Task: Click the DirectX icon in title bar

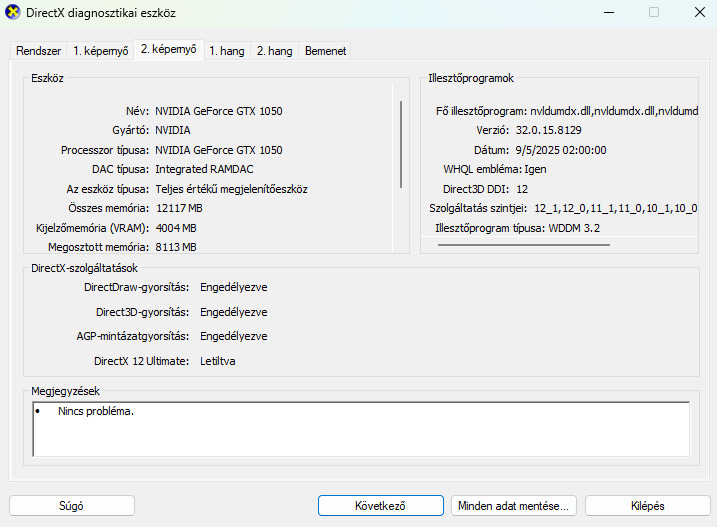Action: point(12,12)
